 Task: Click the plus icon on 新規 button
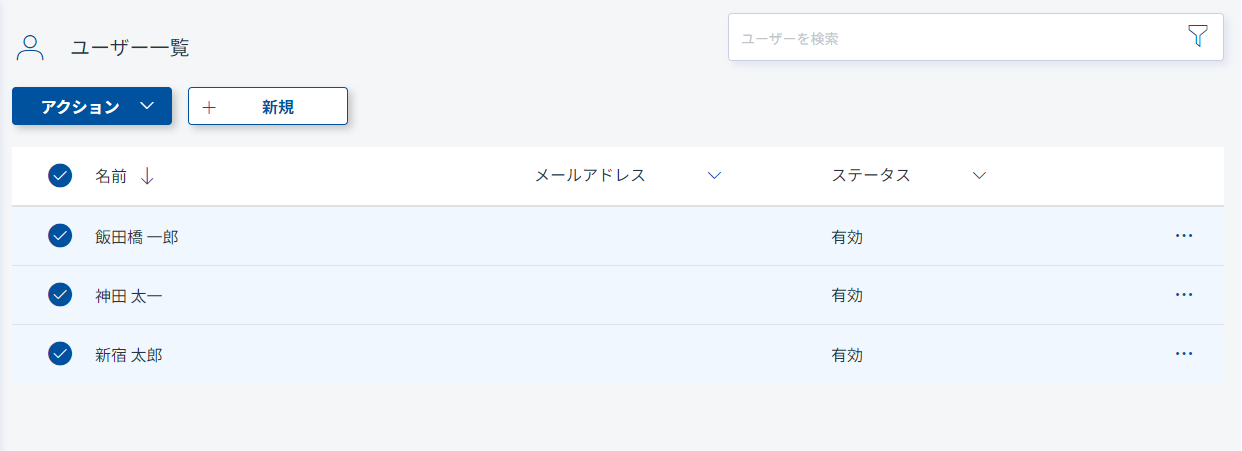pyautogui.click(x=209, y=107)
